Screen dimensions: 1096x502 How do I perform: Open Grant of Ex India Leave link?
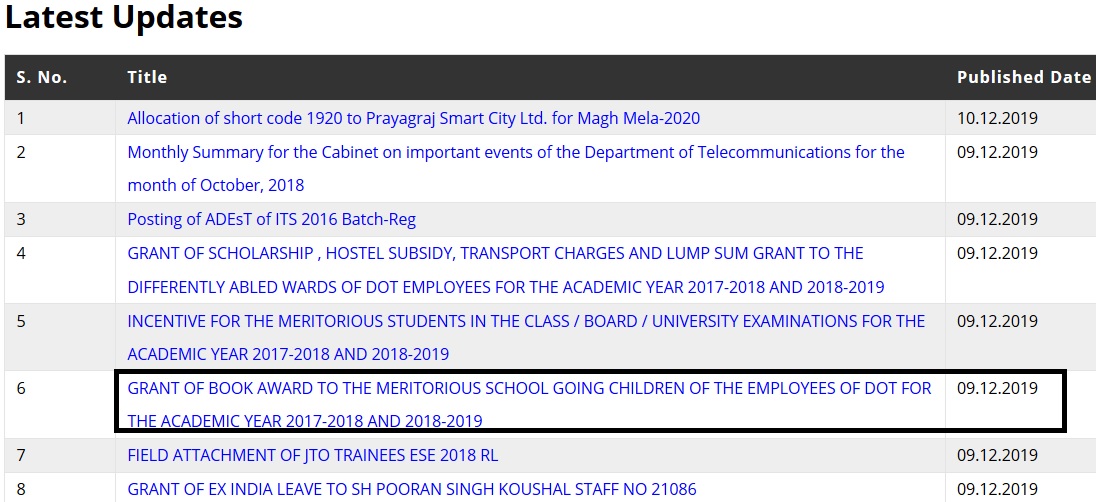411,489
